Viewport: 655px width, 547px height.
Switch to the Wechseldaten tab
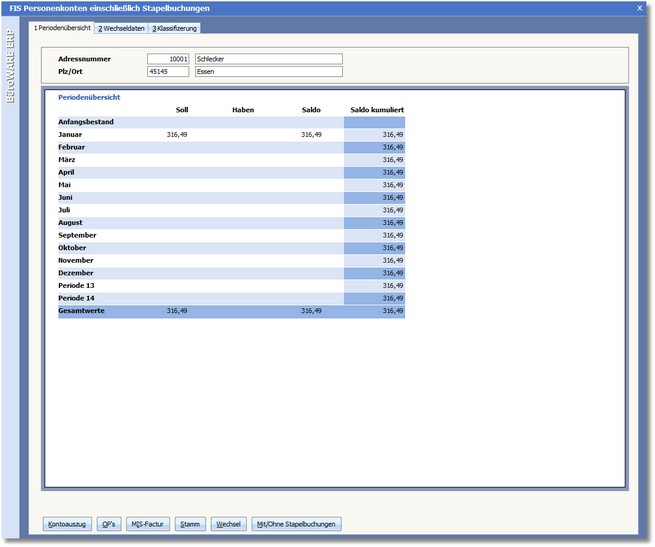point(121,28)
